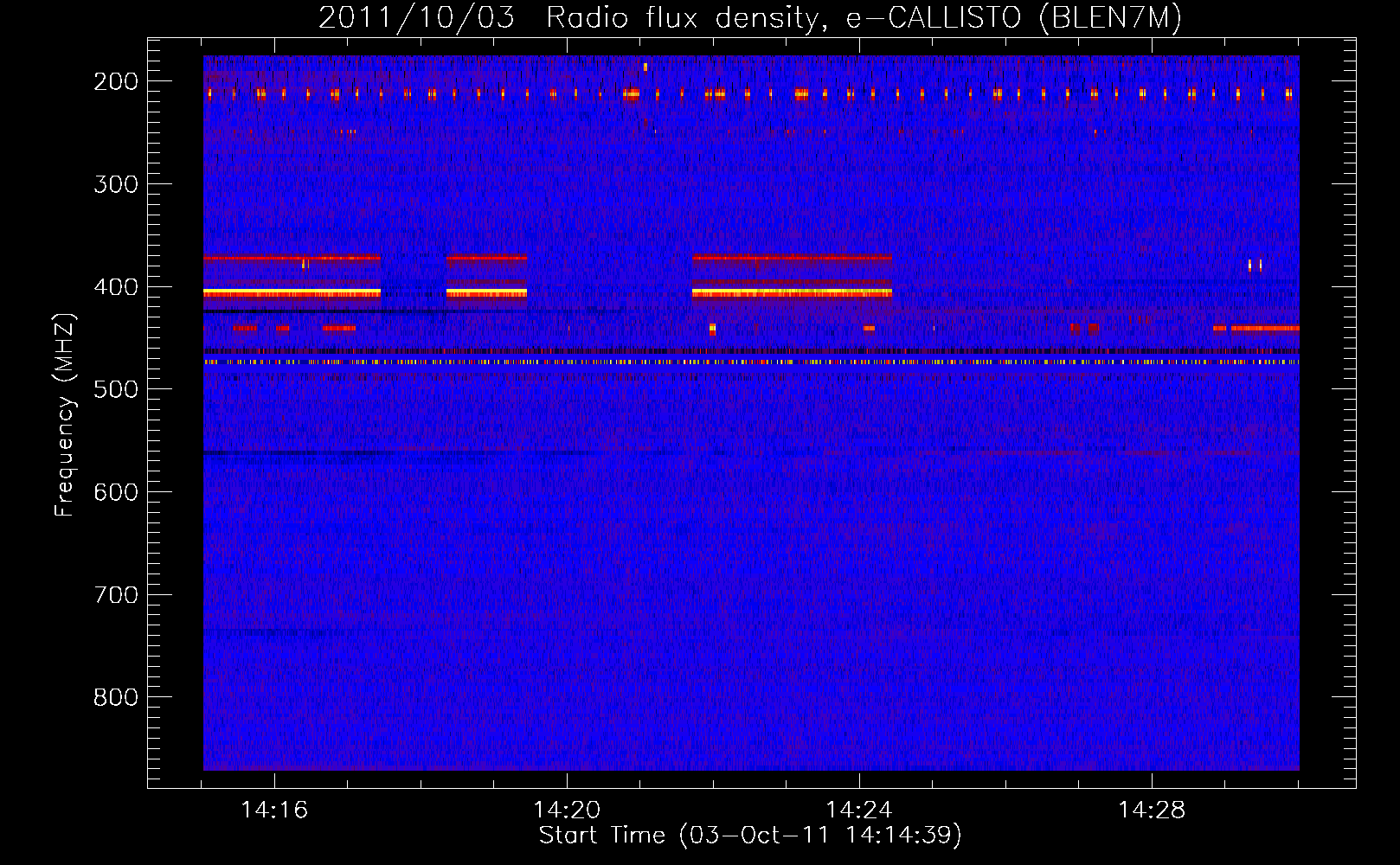Click the 700 frequency tick label
The width and height of the screenshot is (1400, 865).
point(116,595)
